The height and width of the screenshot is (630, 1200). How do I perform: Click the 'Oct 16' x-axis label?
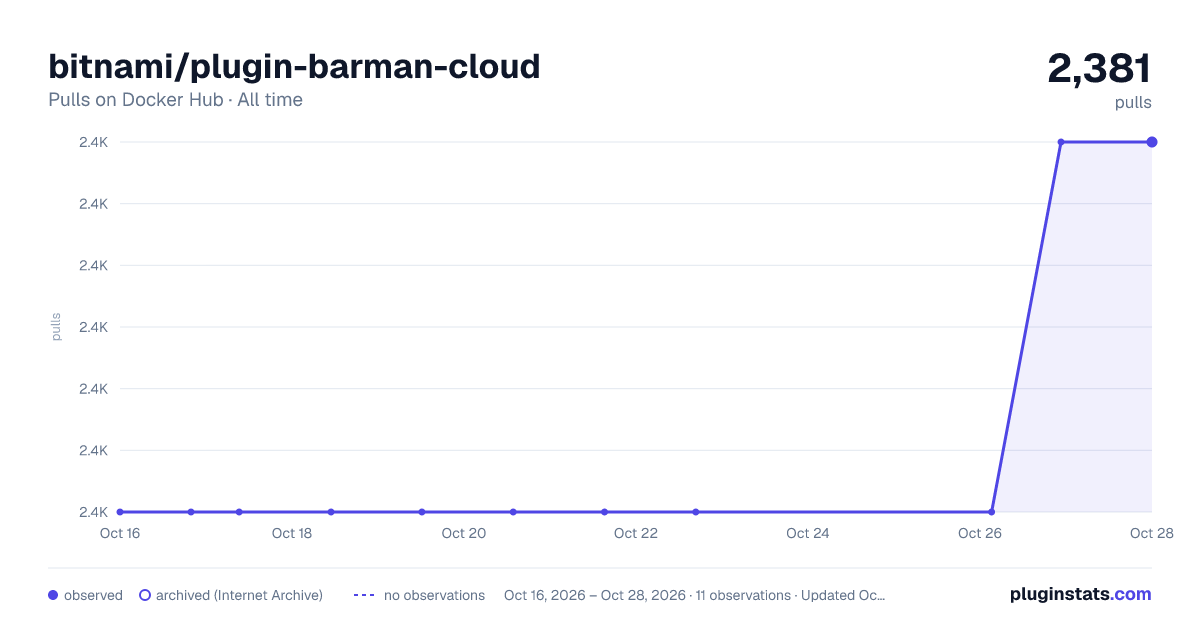coord(120,533)
